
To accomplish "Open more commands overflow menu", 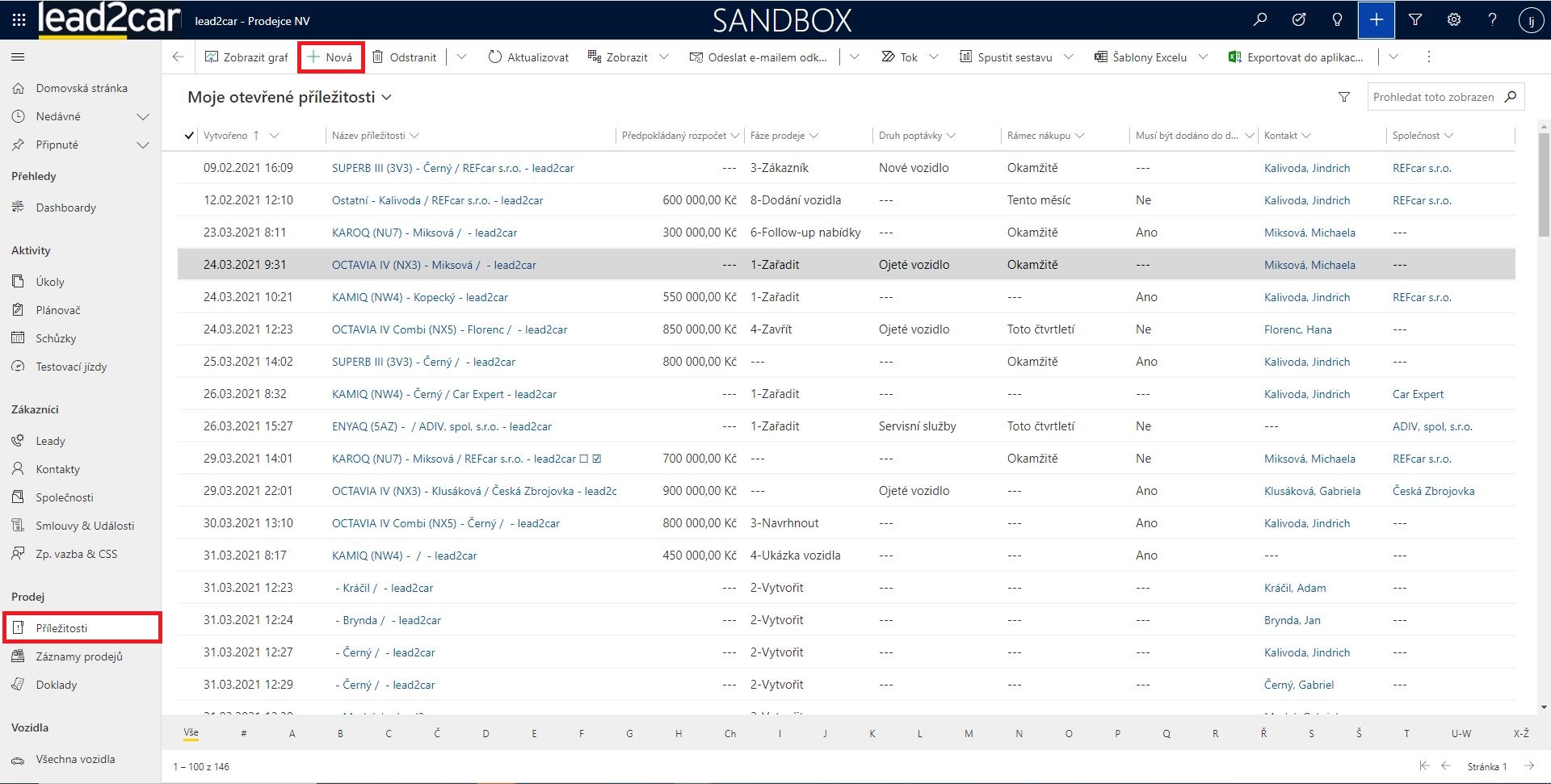I will click(1428, 57).
